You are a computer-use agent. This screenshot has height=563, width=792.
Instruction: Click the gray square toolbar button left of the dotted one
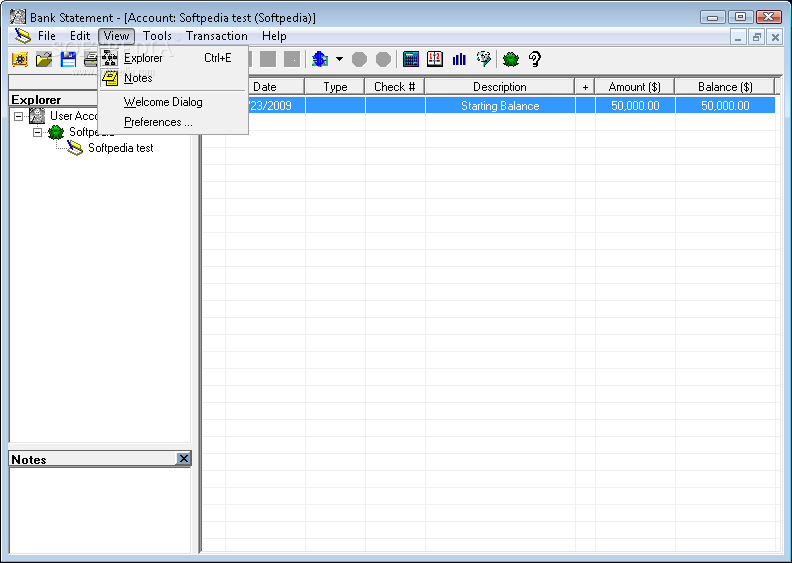tap(268, 60)
